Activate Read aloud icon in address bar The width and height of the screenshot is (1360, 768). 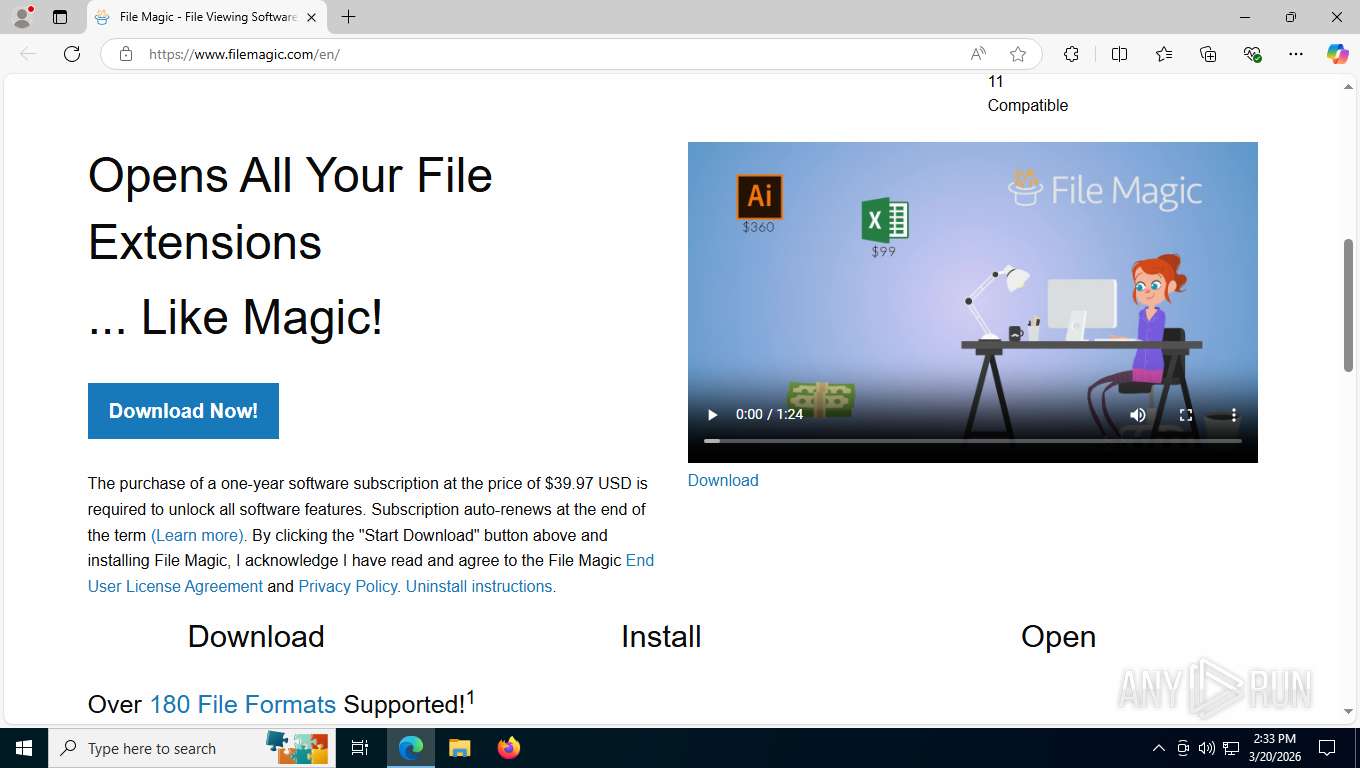point(978,54)
